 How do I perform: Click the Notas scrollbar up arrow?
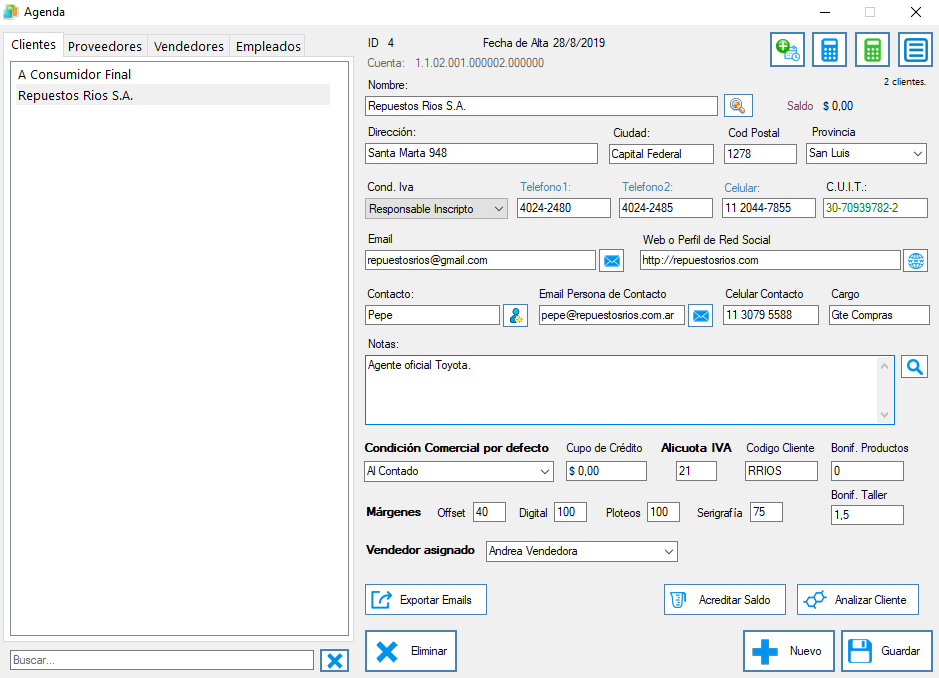pos(885,365)
